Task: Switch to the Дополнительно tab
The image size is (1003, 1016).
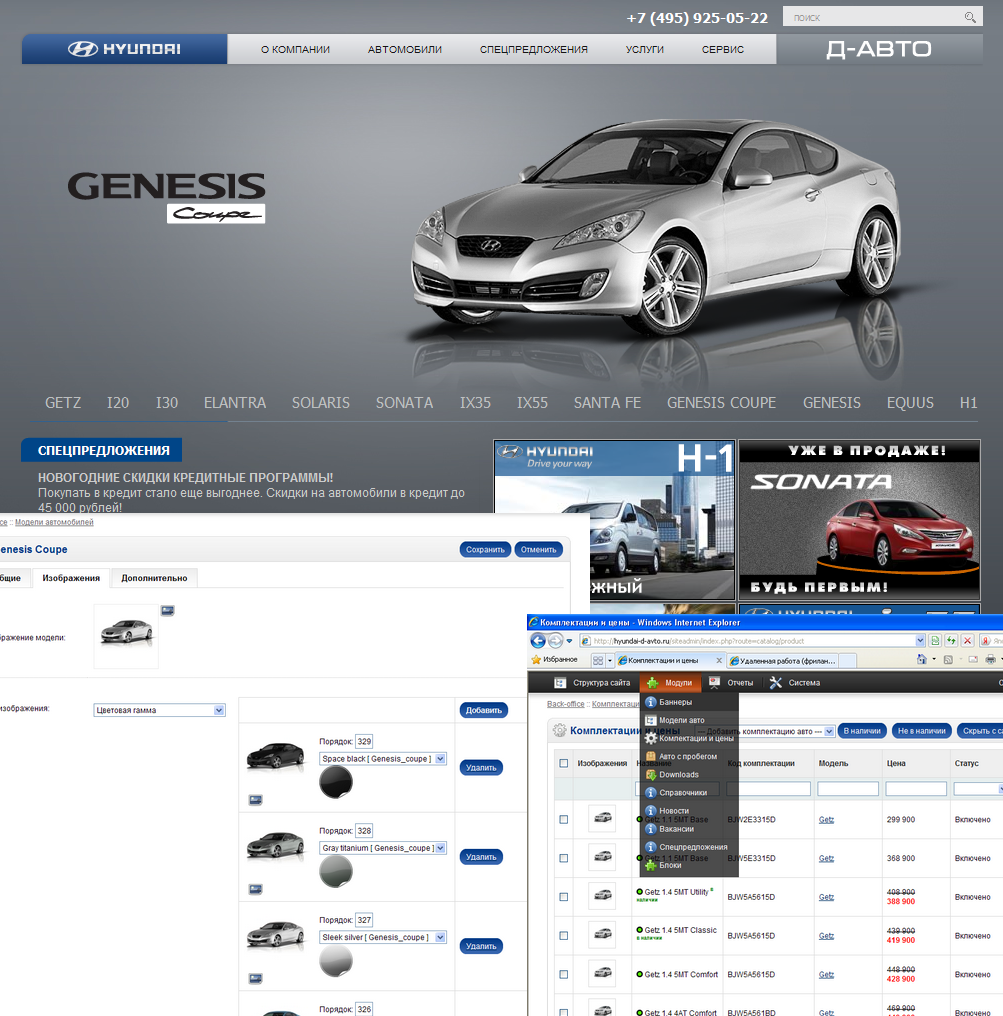Action: coord(154,578)
